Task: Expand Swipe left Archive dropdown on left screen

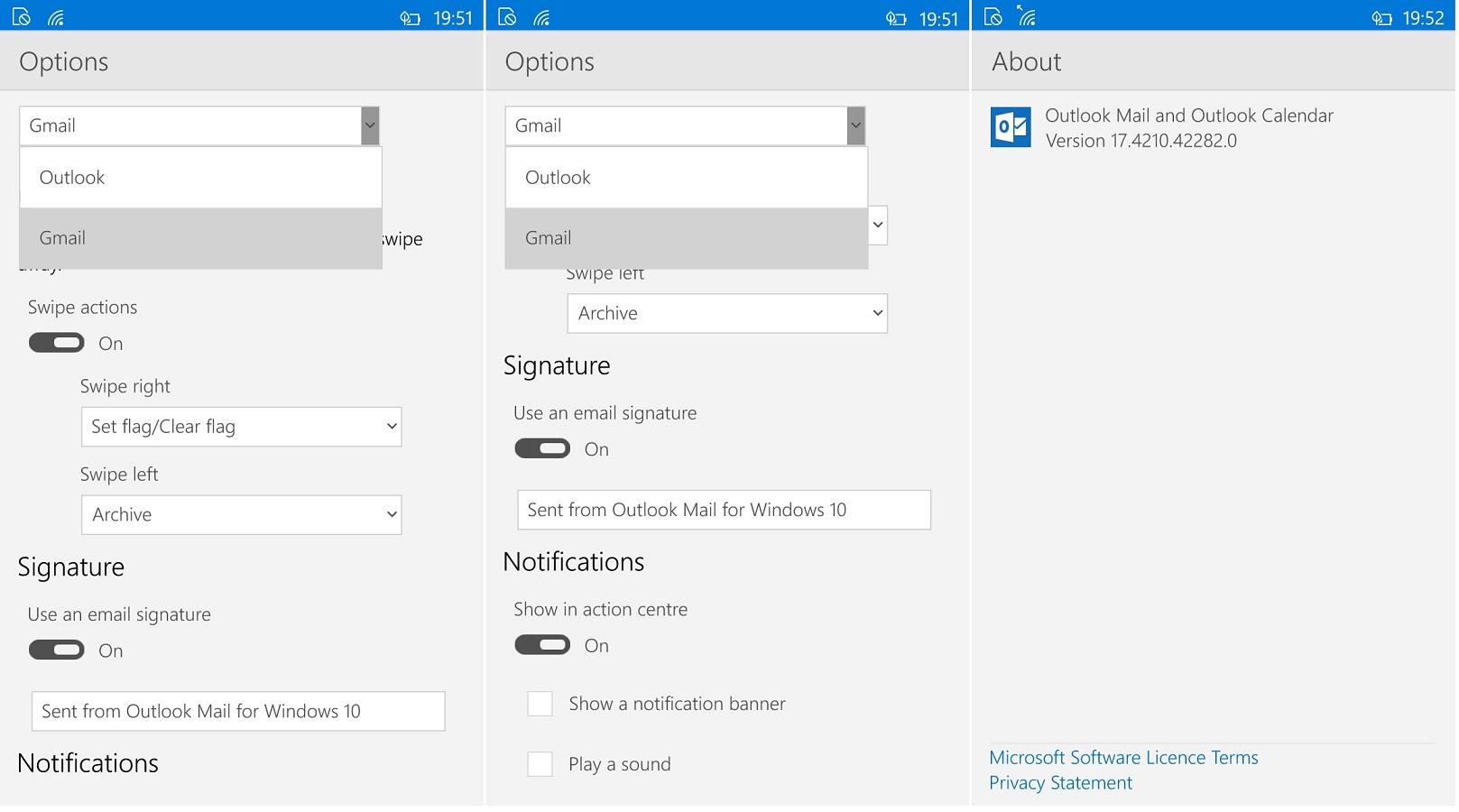Action: pyautogui.click(x=241, y=514)
